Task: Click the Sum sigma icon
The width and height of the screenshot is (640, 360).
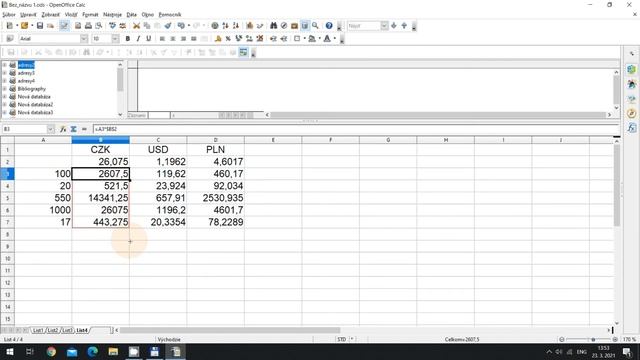Action: click(73, 129)
